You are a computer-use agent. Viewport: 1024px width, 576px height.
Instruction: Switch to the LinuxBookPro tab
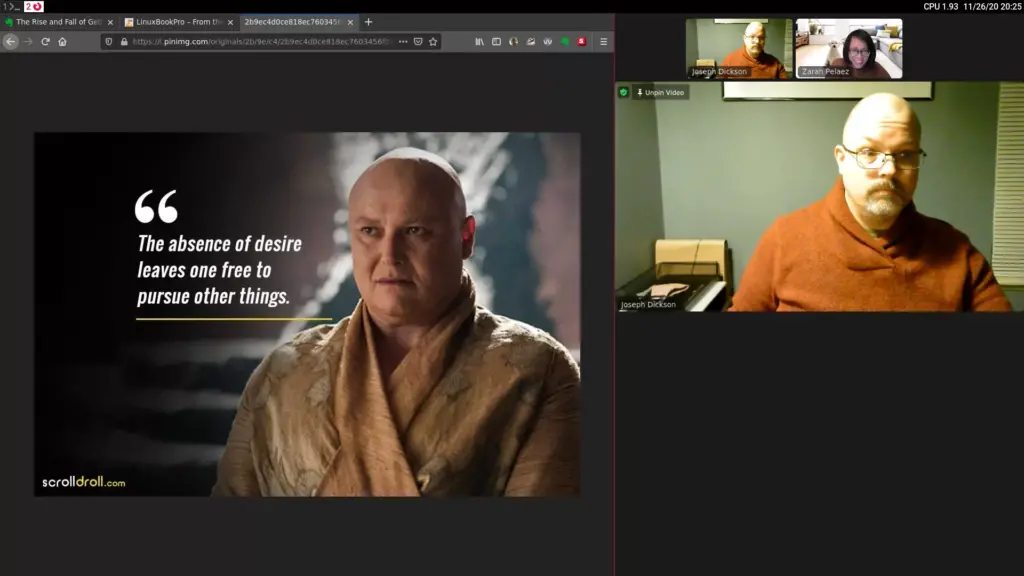(x=178, y=22)
